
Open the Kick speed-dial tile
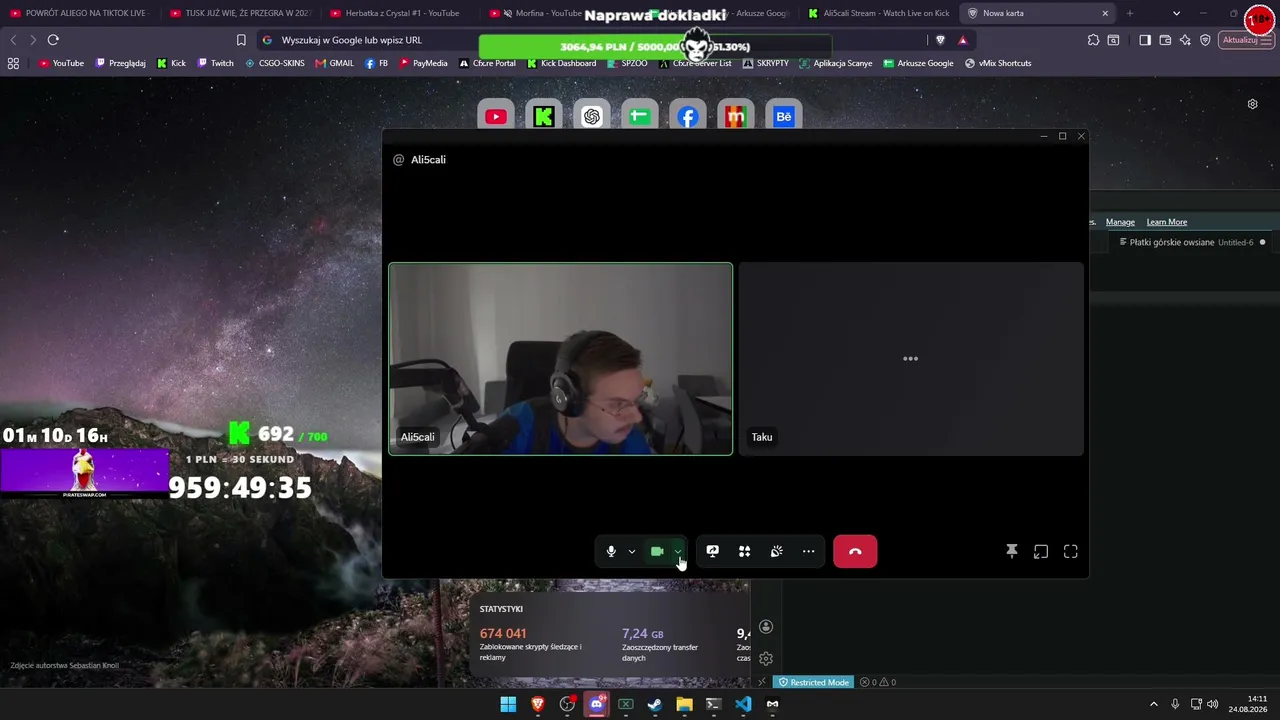(544, 117)
